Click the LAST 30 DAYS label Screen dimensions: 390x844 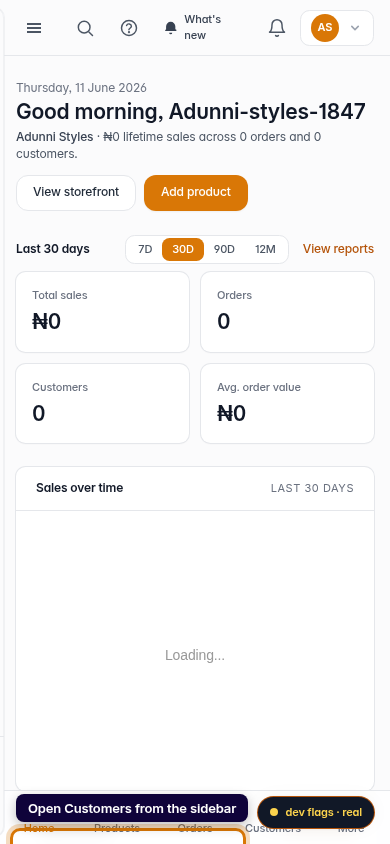click(312, 488)
